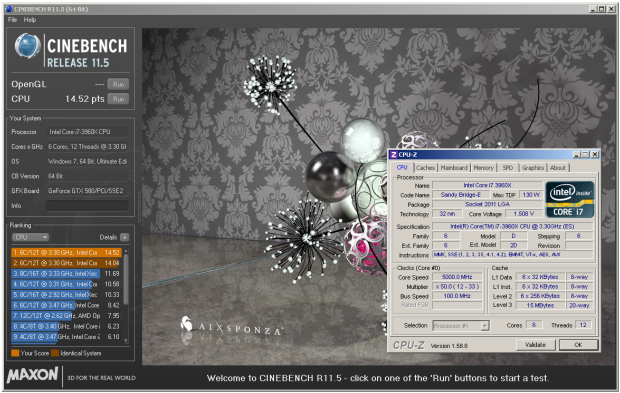Open the Help menu in Cinebench
This screenshot has height=393, width=620.
click(30, 20)
